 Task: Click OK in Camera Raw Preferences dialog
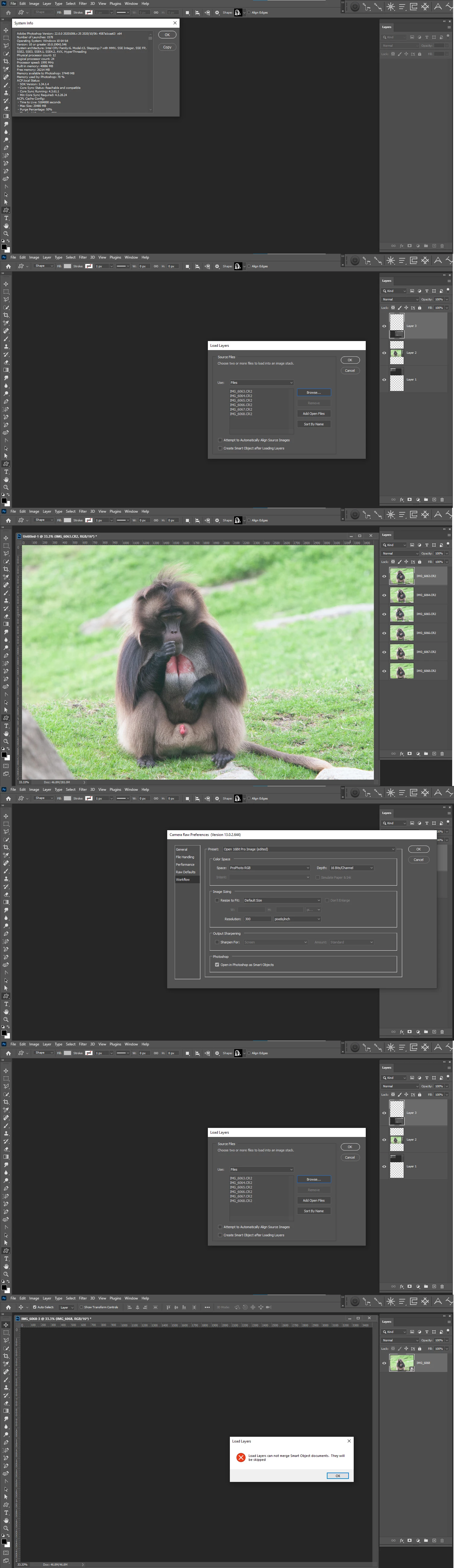(x=419, y=849)
